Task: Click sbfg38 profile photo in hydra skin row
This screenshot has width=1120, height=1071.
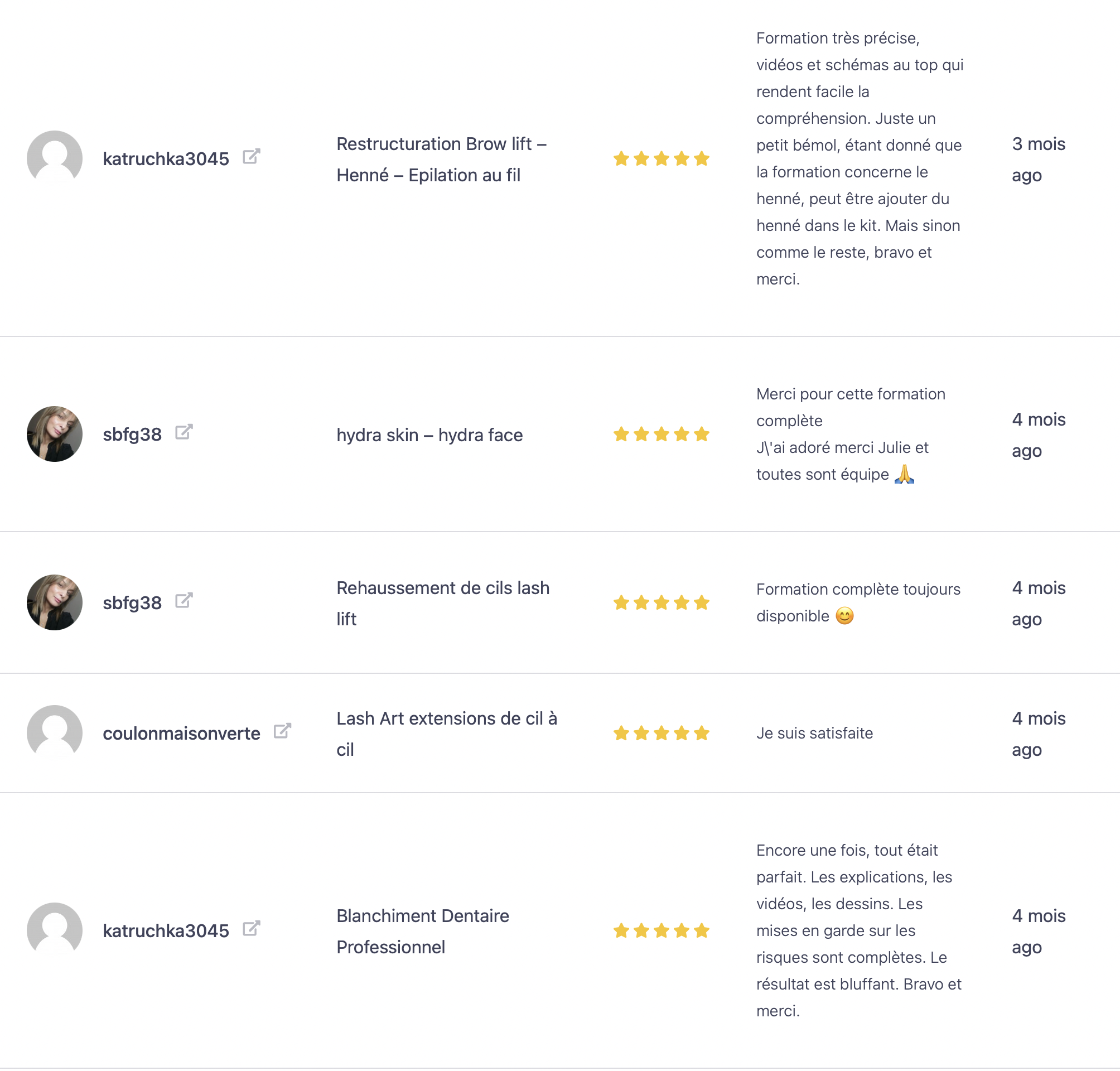Action: click(x=55, y=434)
